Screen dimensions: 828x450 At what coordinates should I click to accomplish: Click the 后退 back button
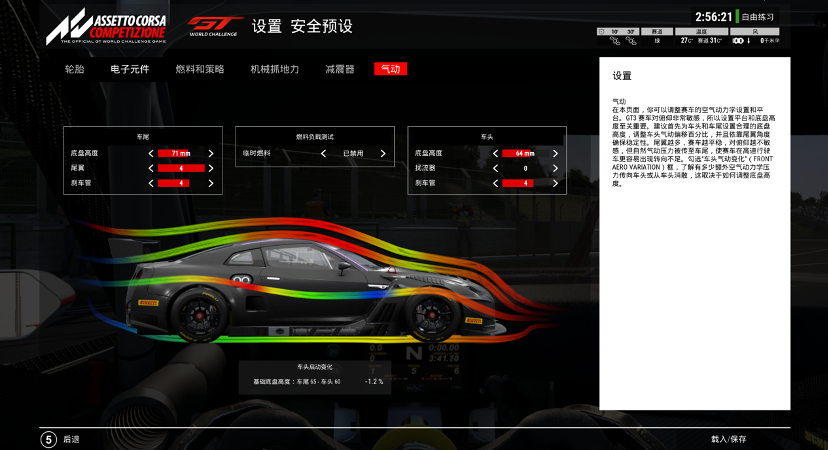click(71, 439)
